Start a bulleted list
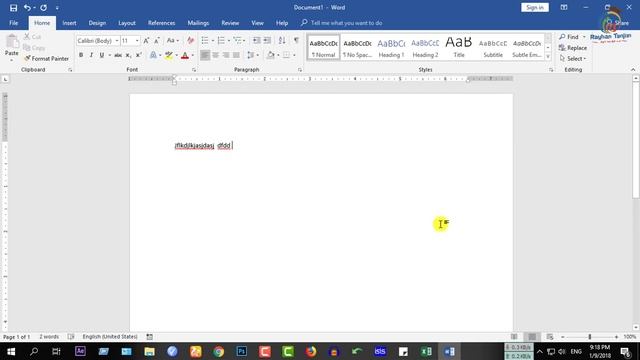 pyautogui.click(x=205, y=40)
